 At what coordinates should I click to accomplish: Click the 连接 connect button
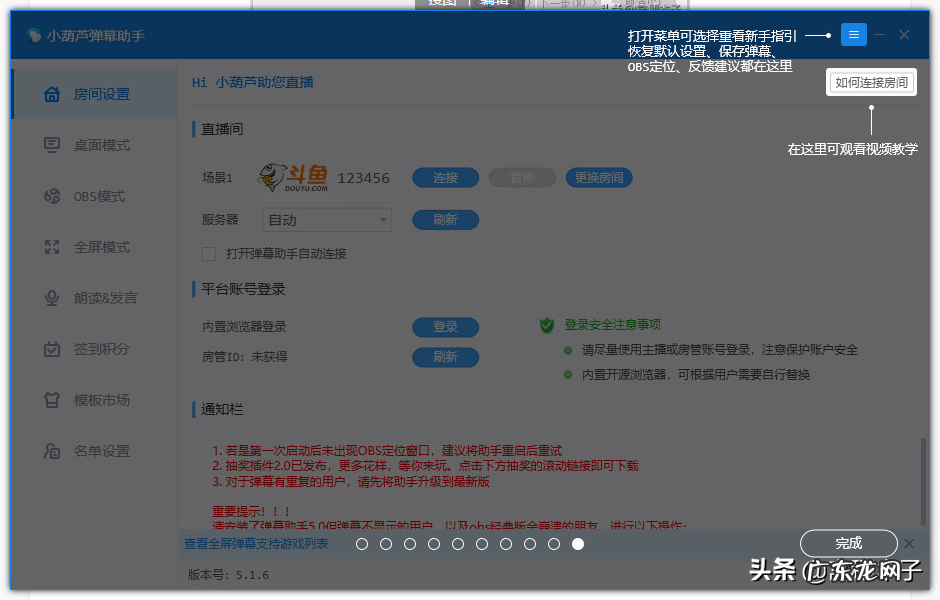click(x=445, y=177)
